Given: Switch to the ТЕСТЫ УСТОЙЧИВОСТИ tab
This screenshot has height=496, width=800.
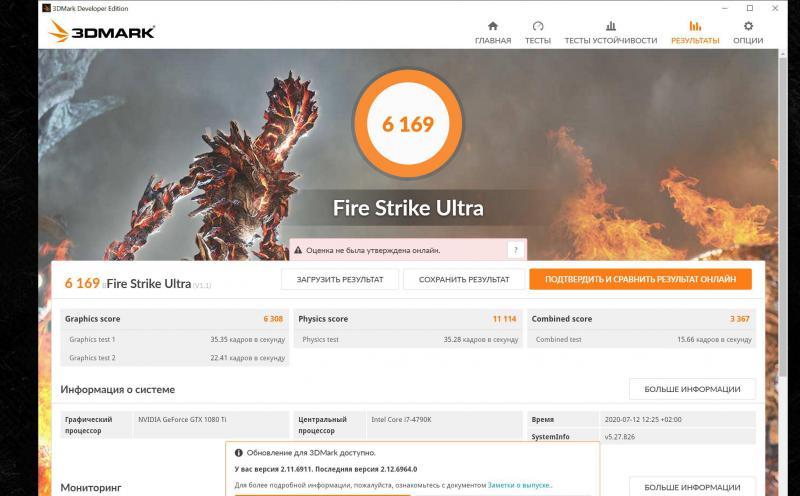Looking at the screenshot, I should pyautogui.click(x=610, y=32).
